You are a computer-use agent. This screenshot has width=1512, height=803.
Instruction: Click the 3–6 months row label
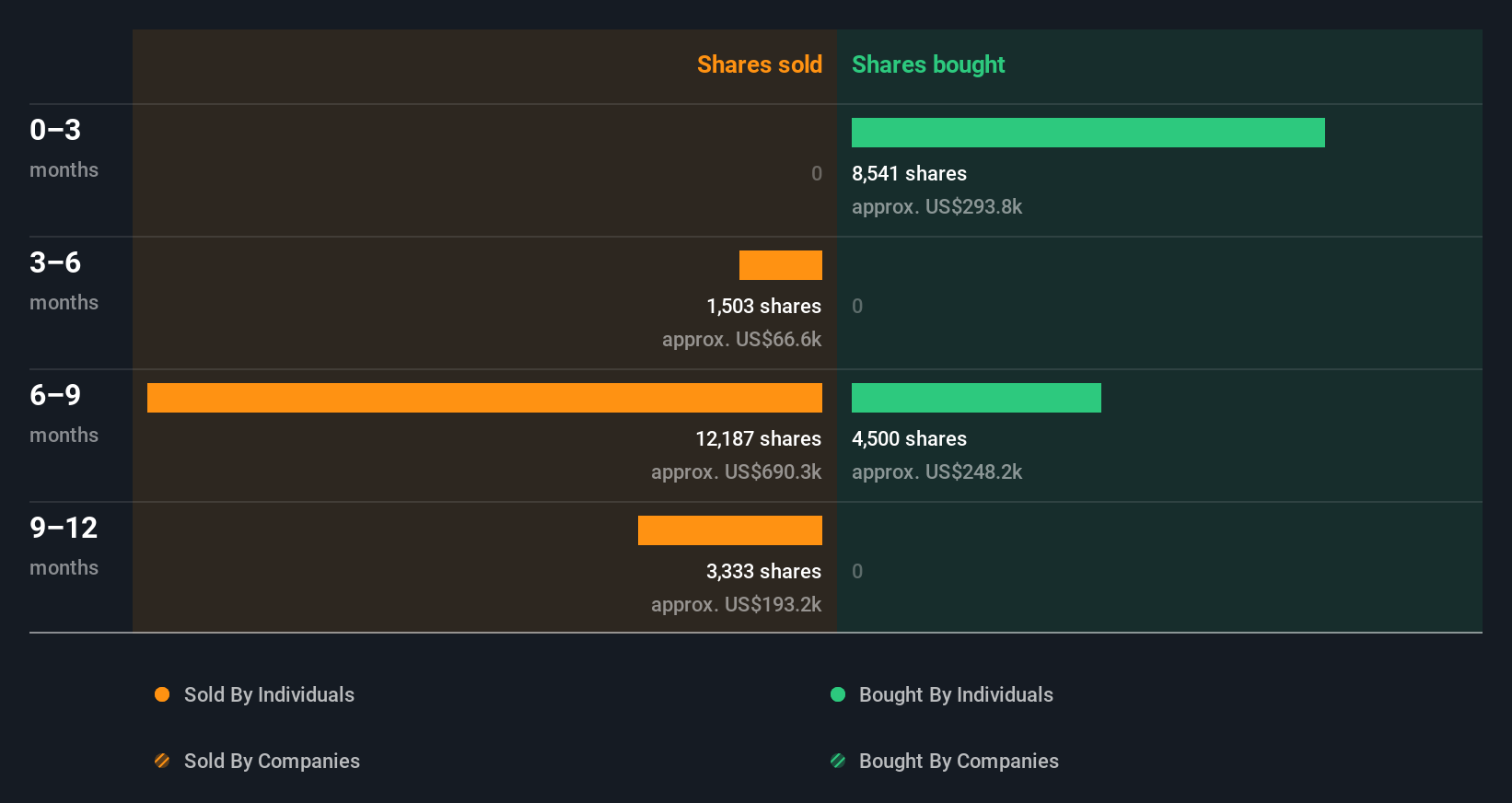64,280
